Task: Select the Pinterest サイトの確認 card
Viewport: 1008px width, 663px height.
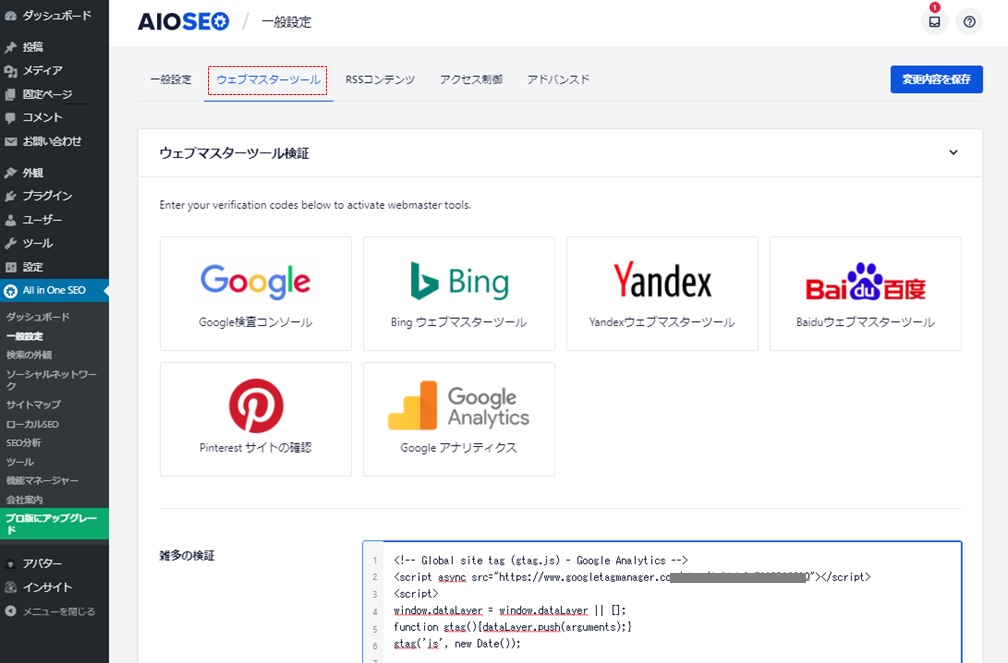Action: pos(256,419)
